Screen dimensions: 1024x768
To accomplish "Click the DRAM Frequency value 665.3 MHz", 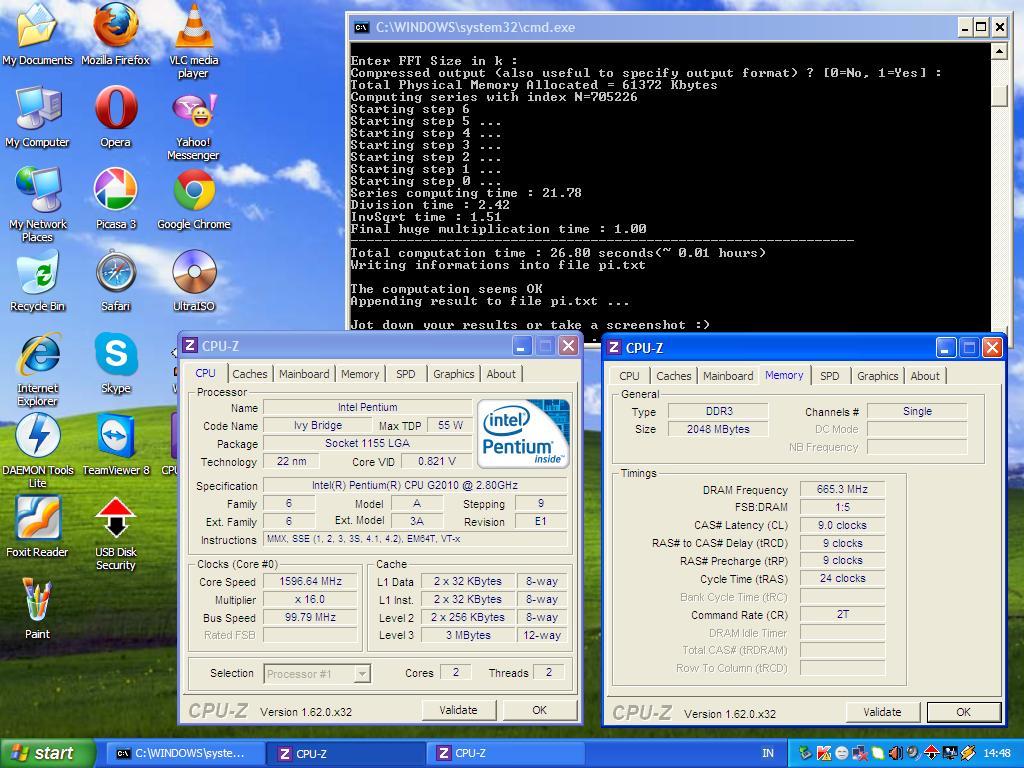I will (842, 488).
